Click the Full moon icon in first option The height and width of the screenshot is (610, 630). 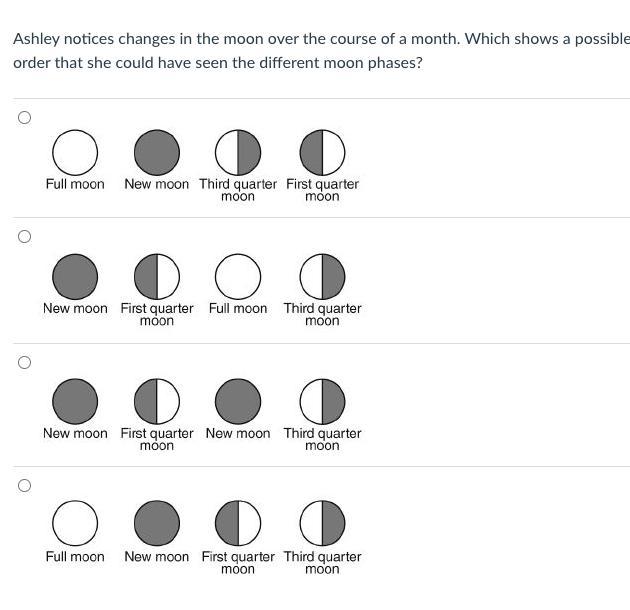click(x=75, y=153)
